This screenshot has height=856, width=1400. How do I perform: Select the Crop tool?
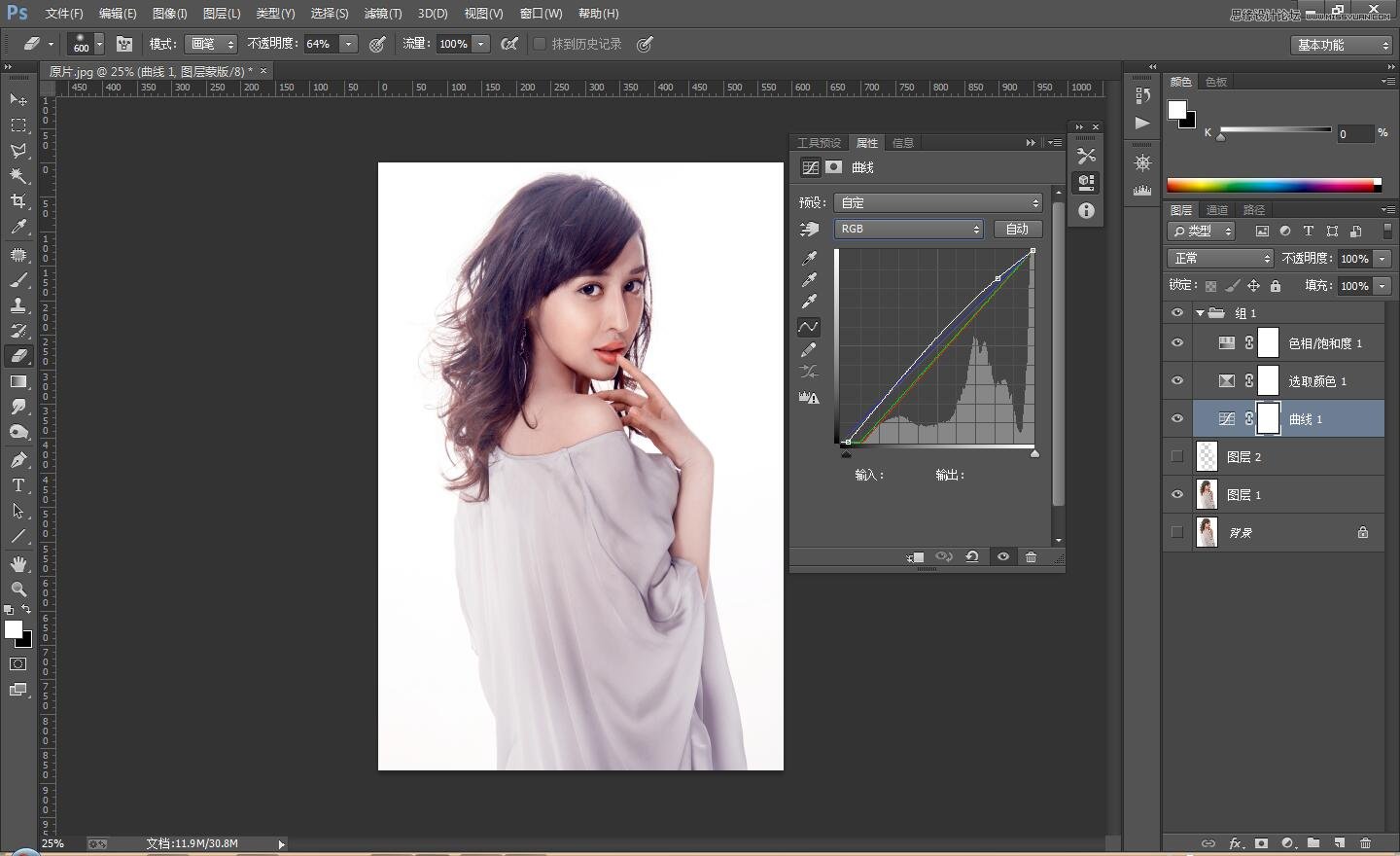tap(18, 201)
